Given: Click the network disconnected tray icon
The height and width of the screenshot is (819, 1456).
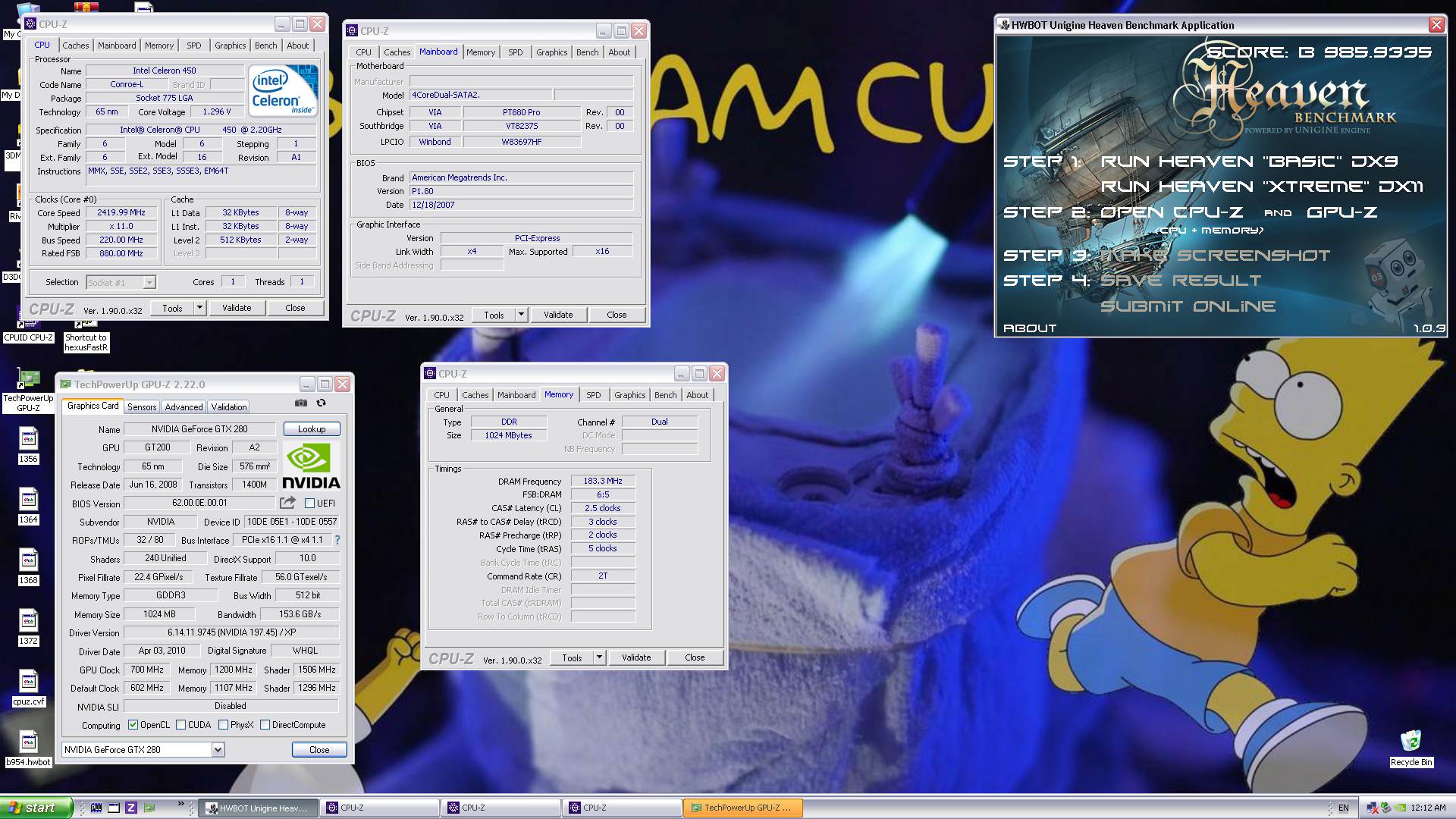Looking at the screenshot, I should point(1372,808).
